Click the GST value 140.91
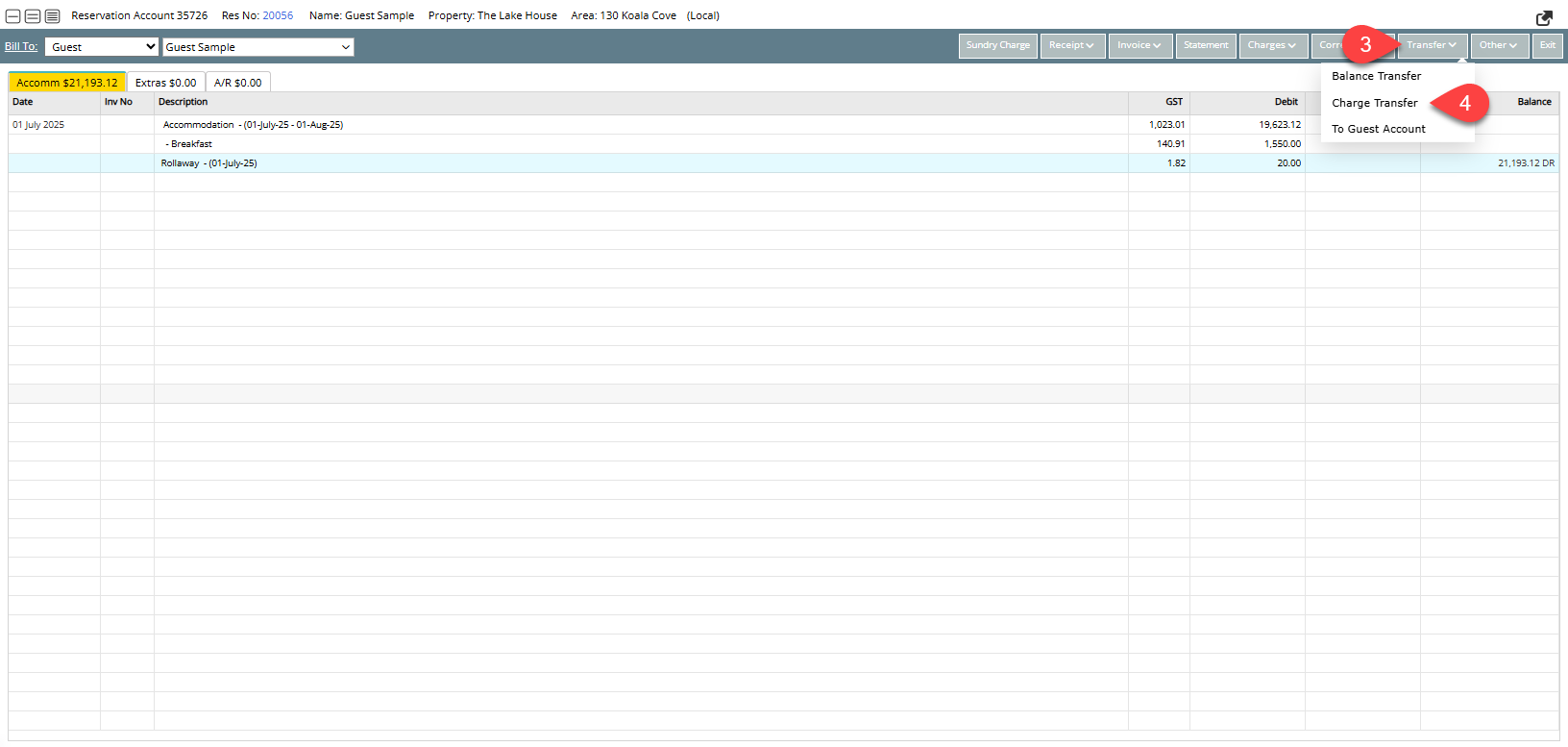The width and height of the screenshot is (1568, 747). point(1170,144)
